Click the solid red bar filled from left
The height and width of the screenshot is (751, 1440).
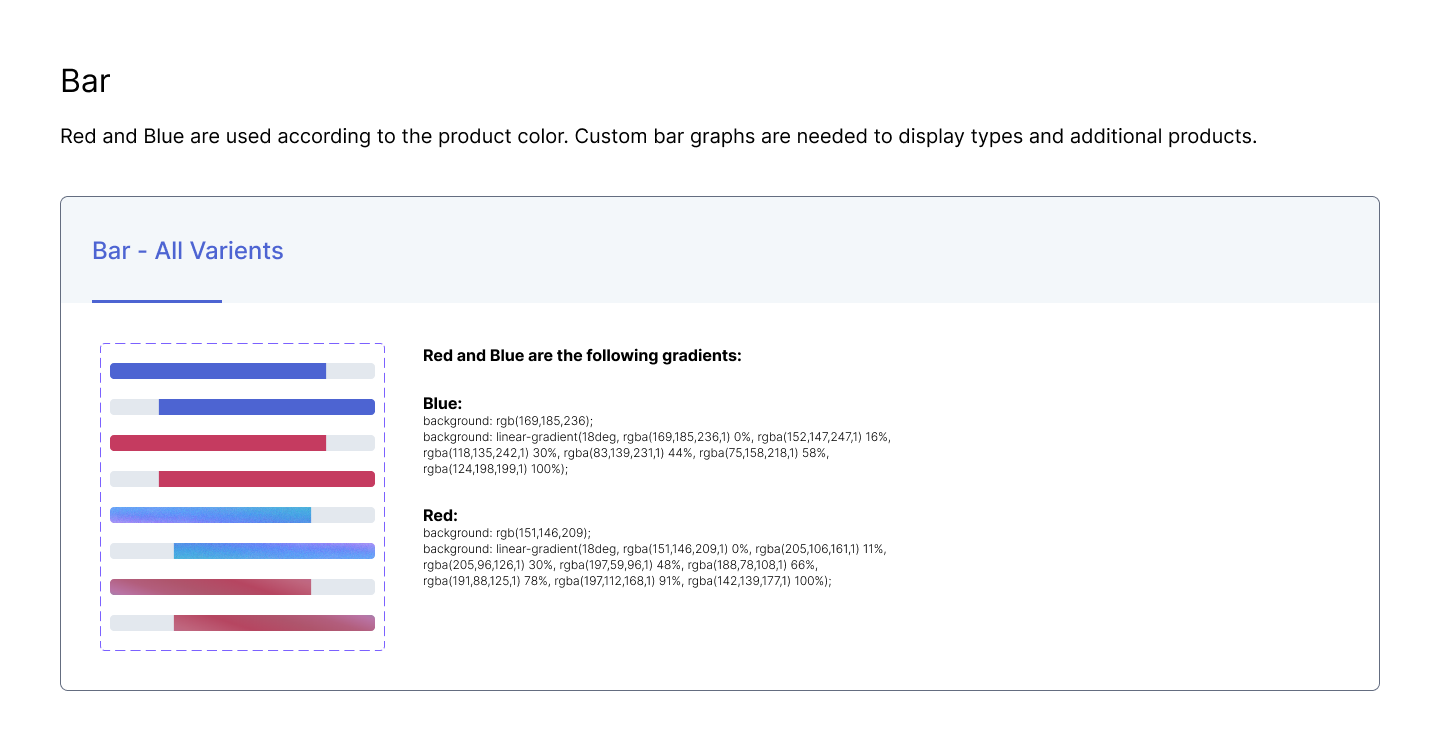tap(218, 443)
